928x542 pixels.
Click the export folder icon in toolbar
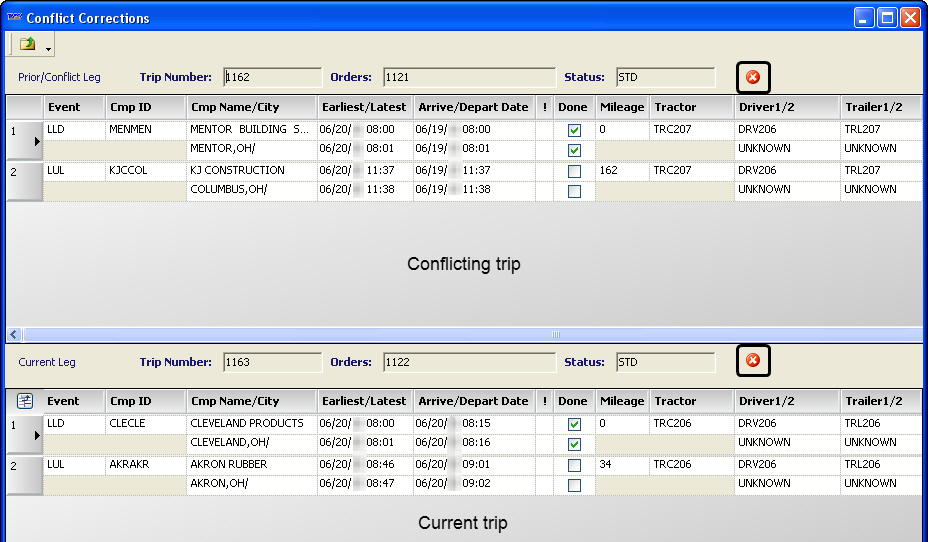pos(27,44)
